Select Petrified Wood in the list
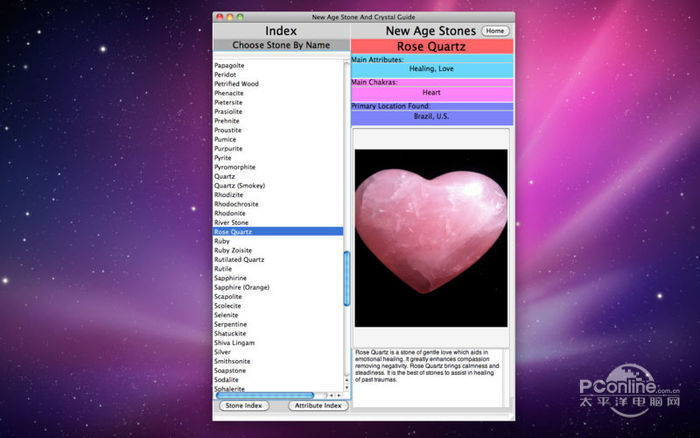700x438 pixels. [x=236, y=84]
